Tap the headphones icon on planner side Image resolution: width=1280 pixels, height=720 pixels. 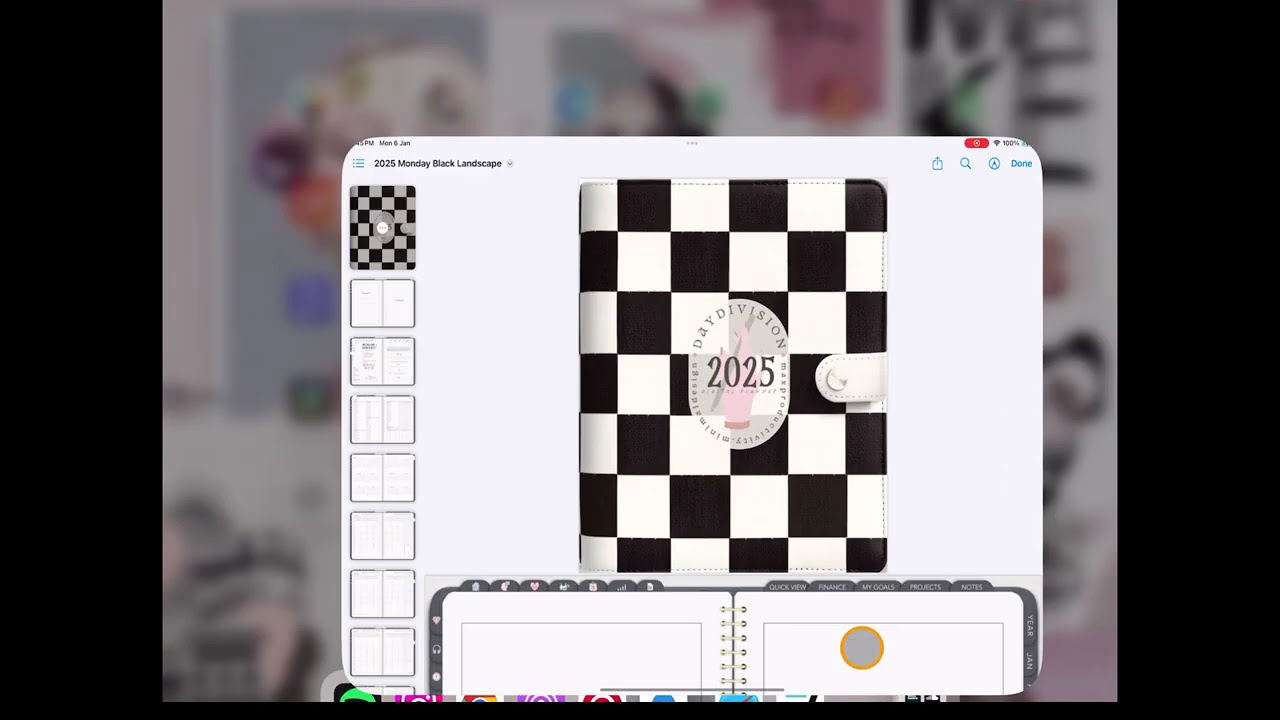[436, 649]
